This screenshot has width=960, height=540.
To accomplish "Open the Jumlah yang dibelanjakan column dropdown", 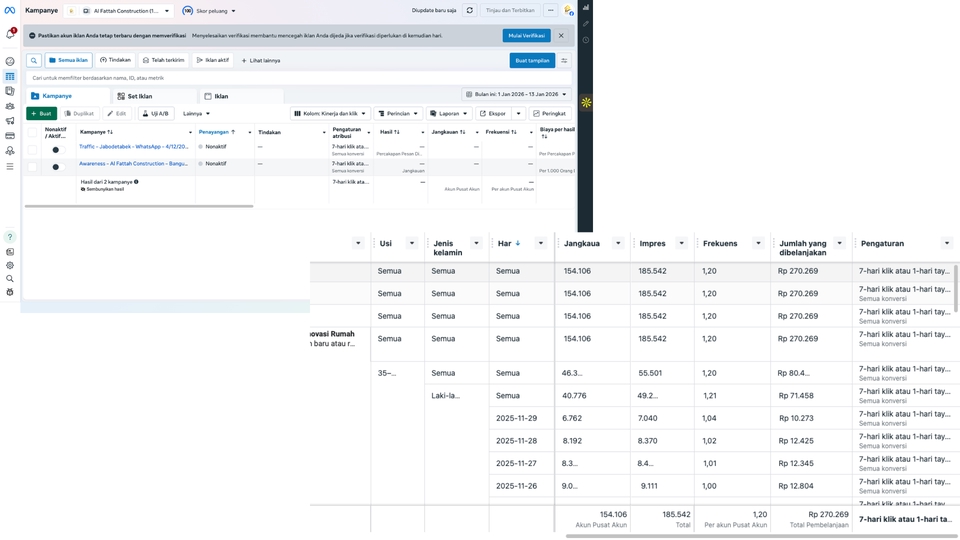I will point(839,243).
